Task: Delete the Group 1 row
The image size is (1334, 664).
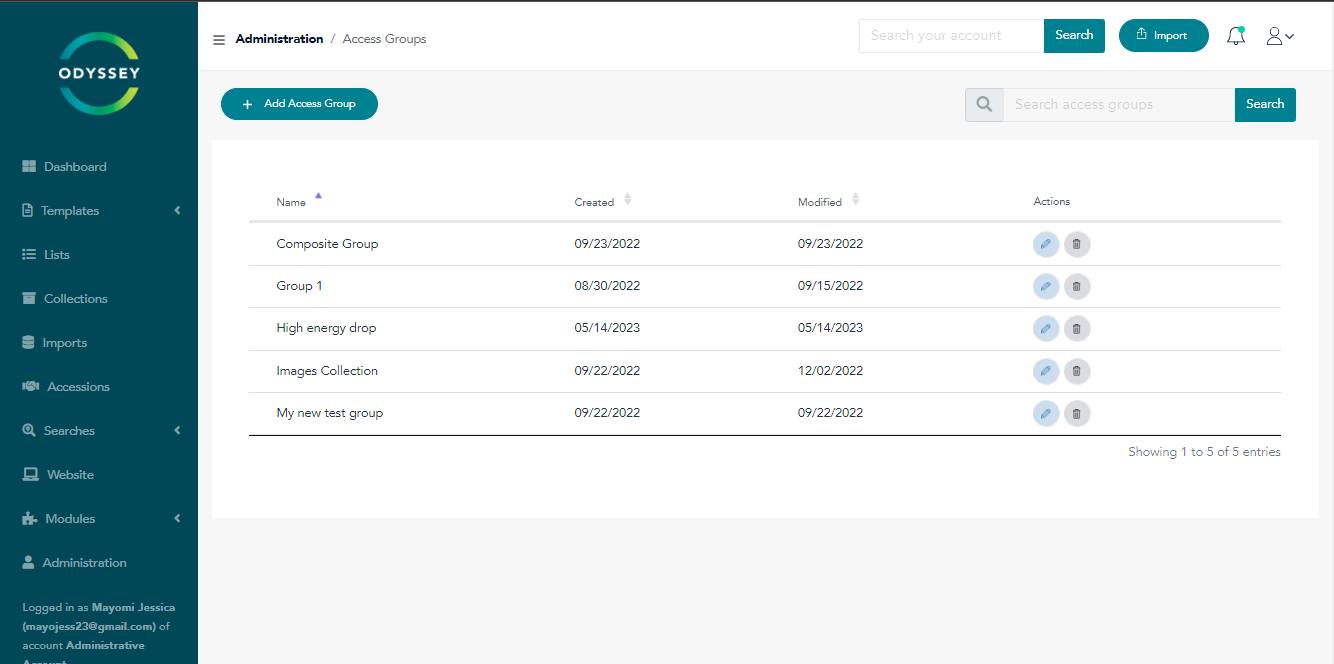Action: pyautogui.click(x=1077, y=286)
